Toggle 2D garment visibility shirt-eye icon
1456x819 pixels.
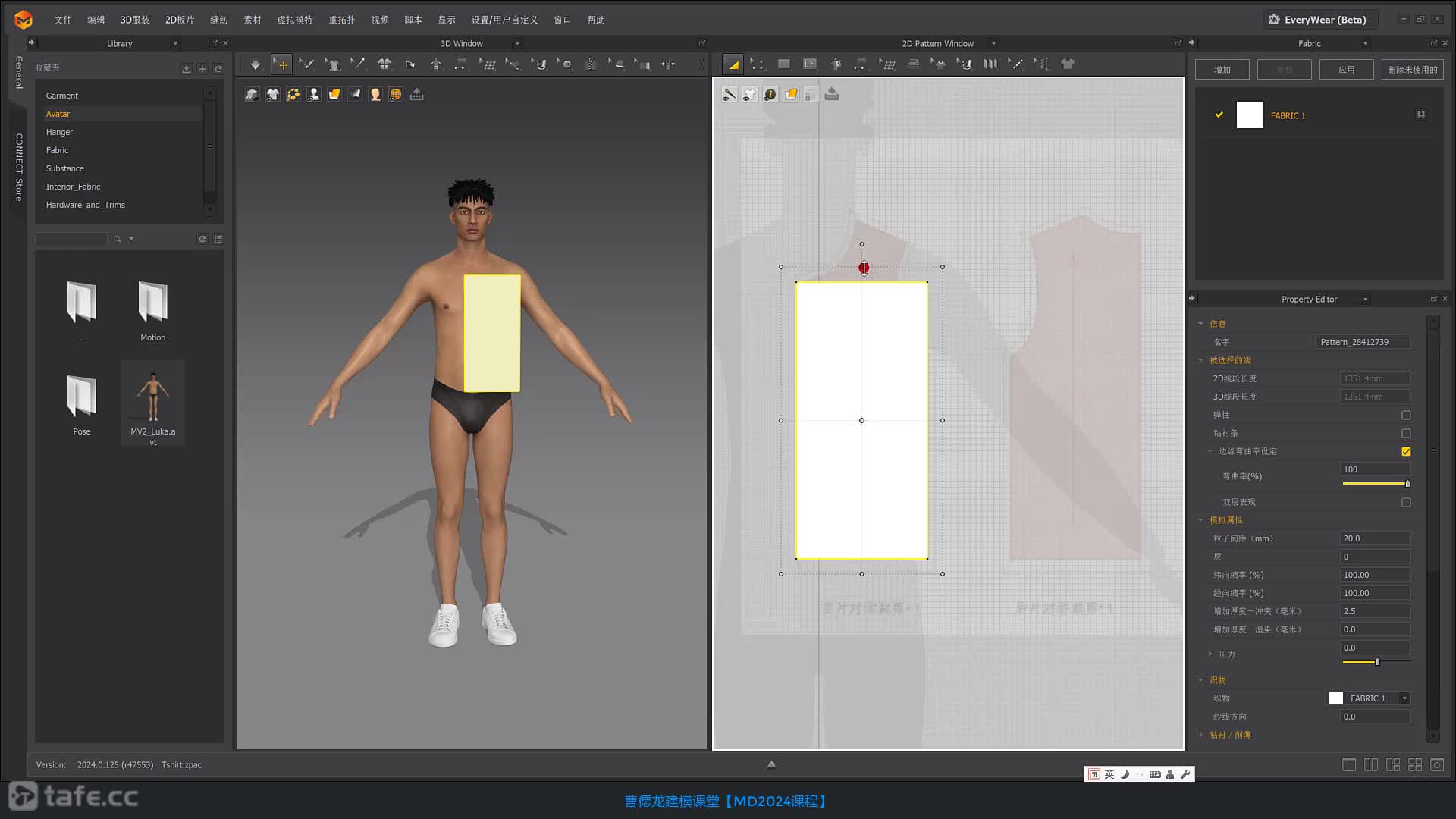[749, 94]
